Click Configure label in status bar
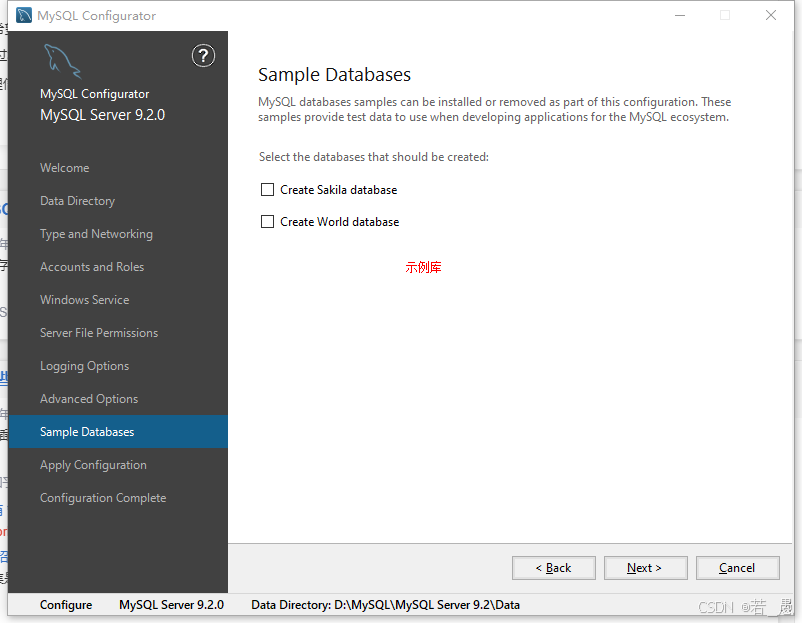Screen dimensions: 802x623 66,605
